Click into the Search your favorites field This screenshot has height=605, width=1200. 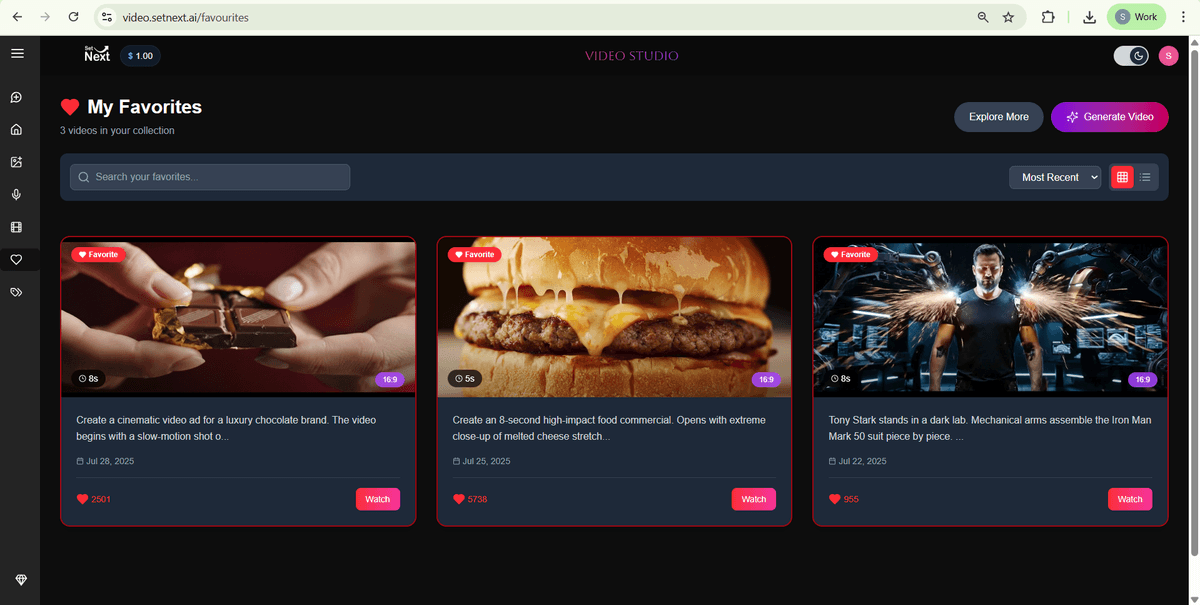tap(210, 177)
